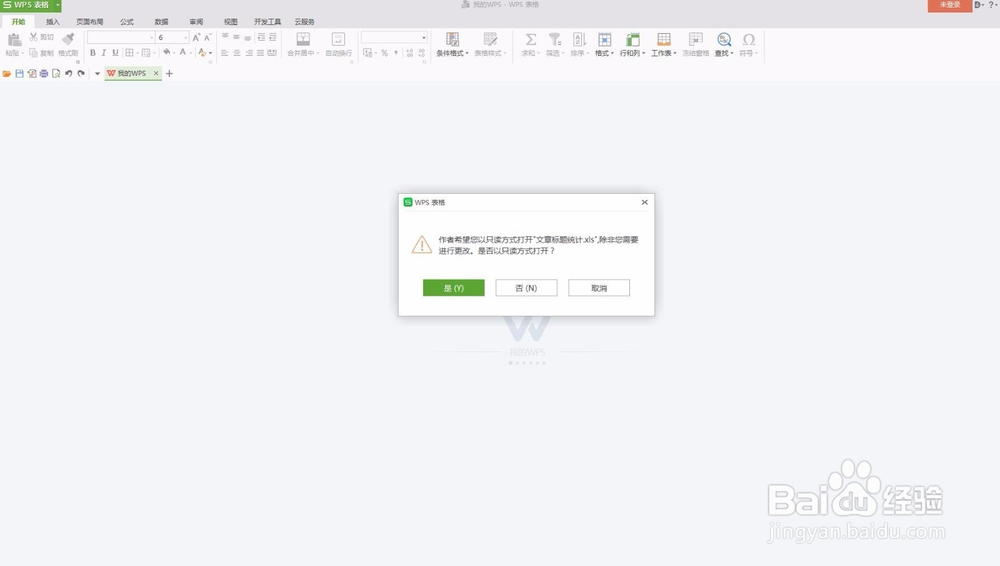1000x566 pixels.
Task: Click the undo arrow icon
Action: point(68,73)
